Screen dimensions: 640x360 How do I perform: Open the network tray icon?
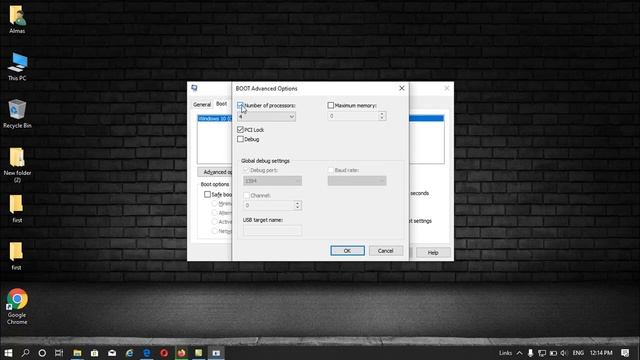click(542, 353)
